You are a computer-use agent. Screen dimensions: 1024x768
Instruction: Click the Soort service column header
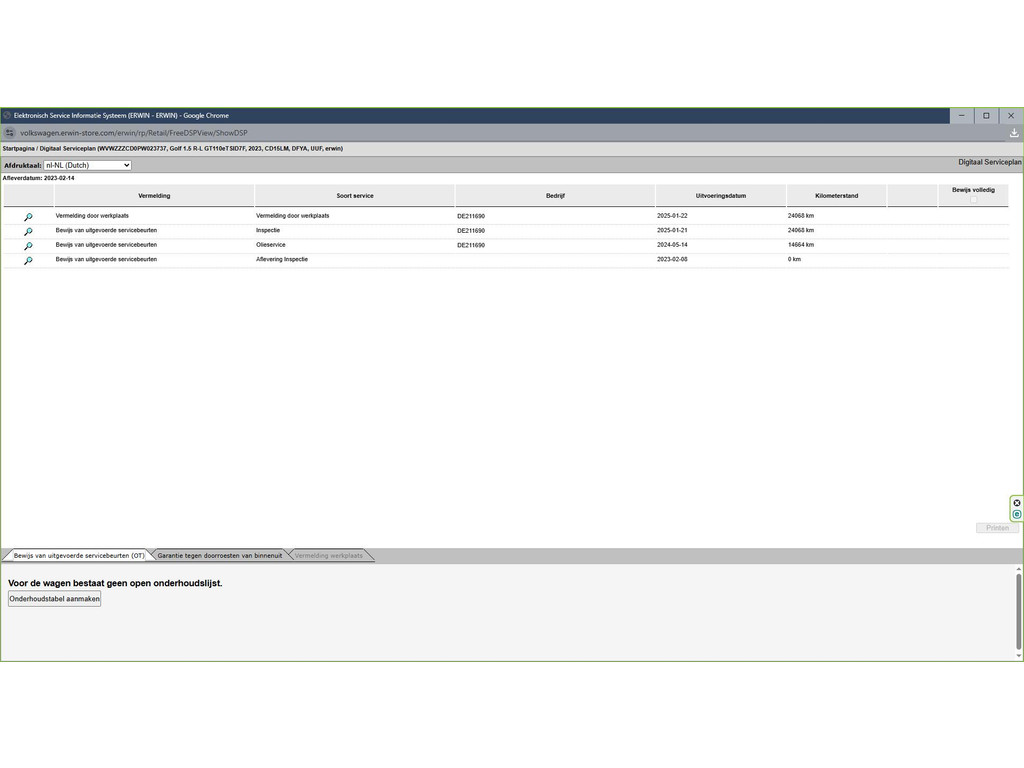click(355, 196)
